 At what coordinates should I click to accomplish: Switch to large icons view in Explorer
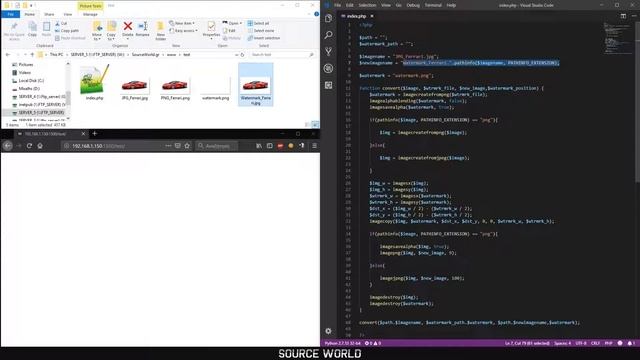pyautogui.click(x=315, y=124)
